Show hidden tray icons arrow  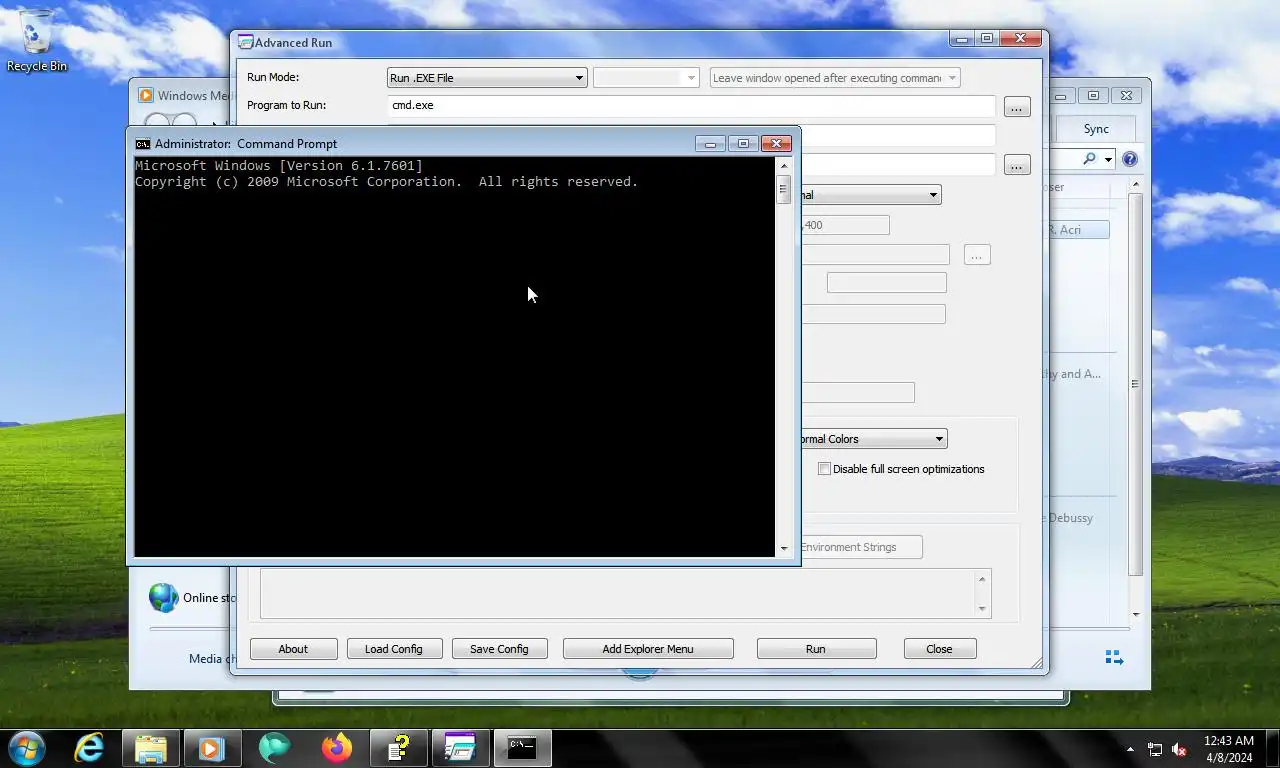tap(1131, 749)
